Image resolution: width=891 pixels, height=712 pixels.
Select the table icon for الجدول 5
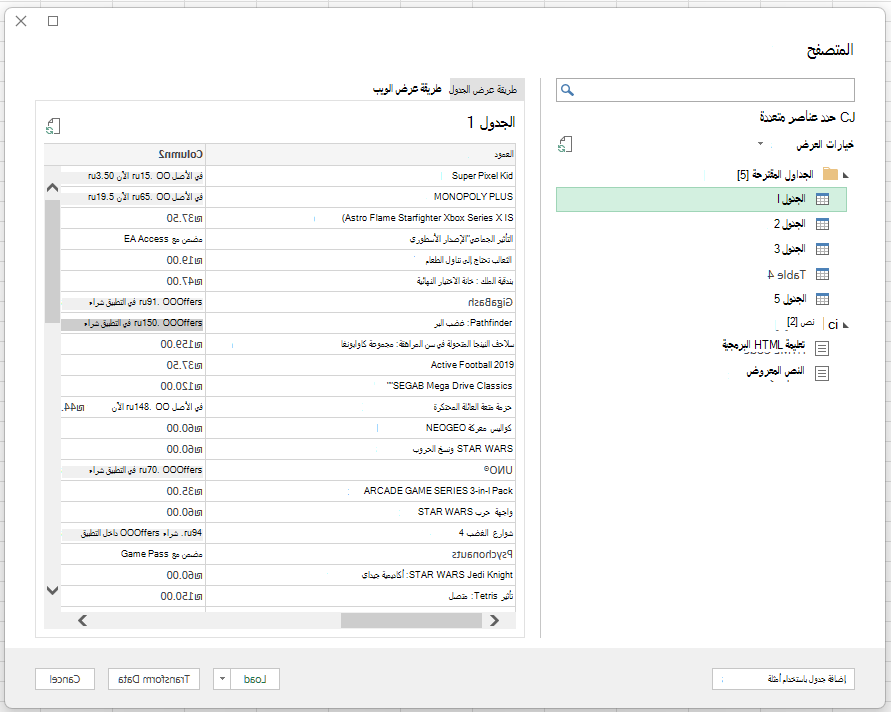(x=822, y=299)
